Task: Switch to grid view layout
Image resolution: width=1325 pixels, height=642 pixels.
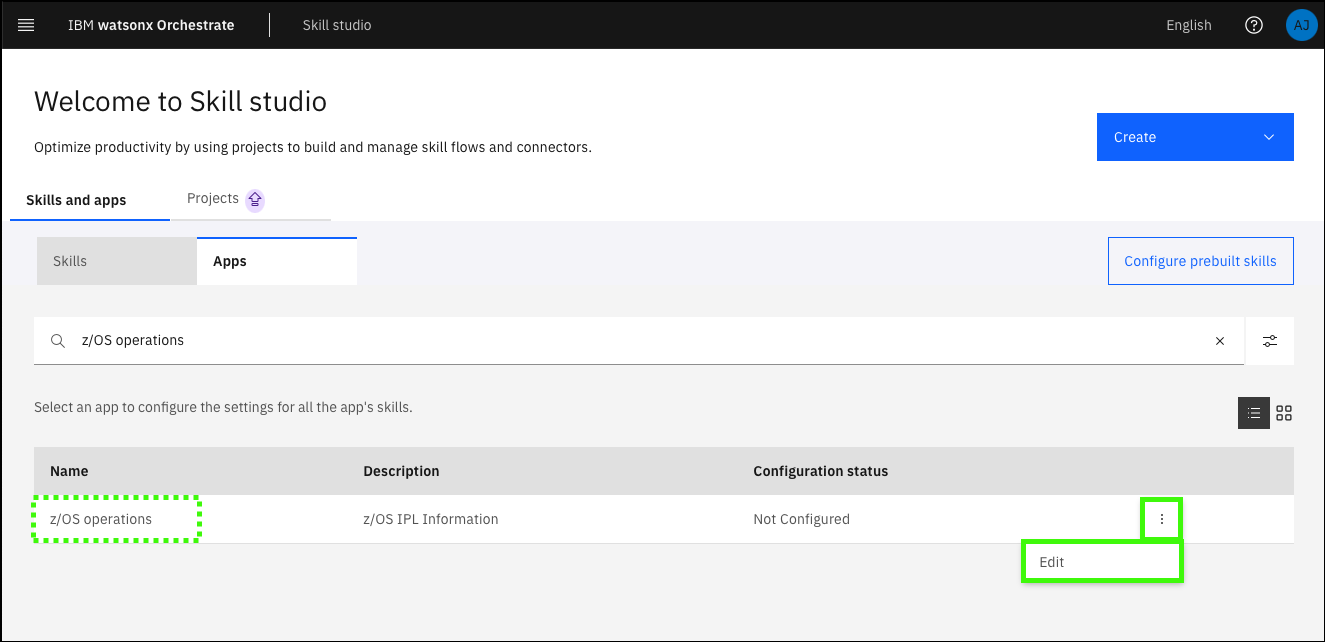Action: click(x=1284, y=413)
